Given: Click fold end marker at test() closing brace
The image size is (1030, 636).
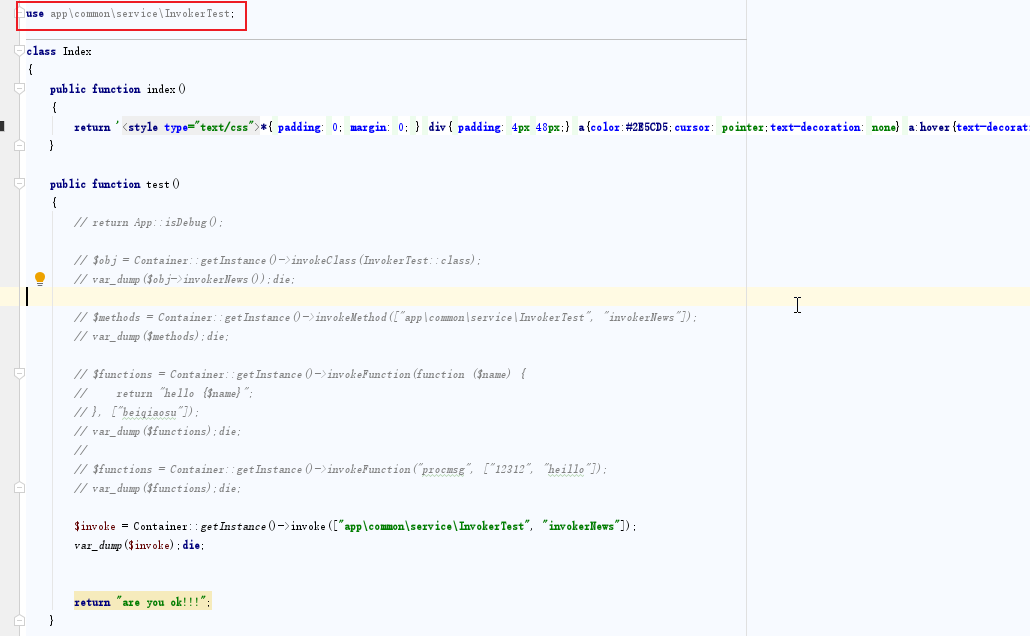Looking at the screenshot, I should pyautogui.click(x=19, y=620).
